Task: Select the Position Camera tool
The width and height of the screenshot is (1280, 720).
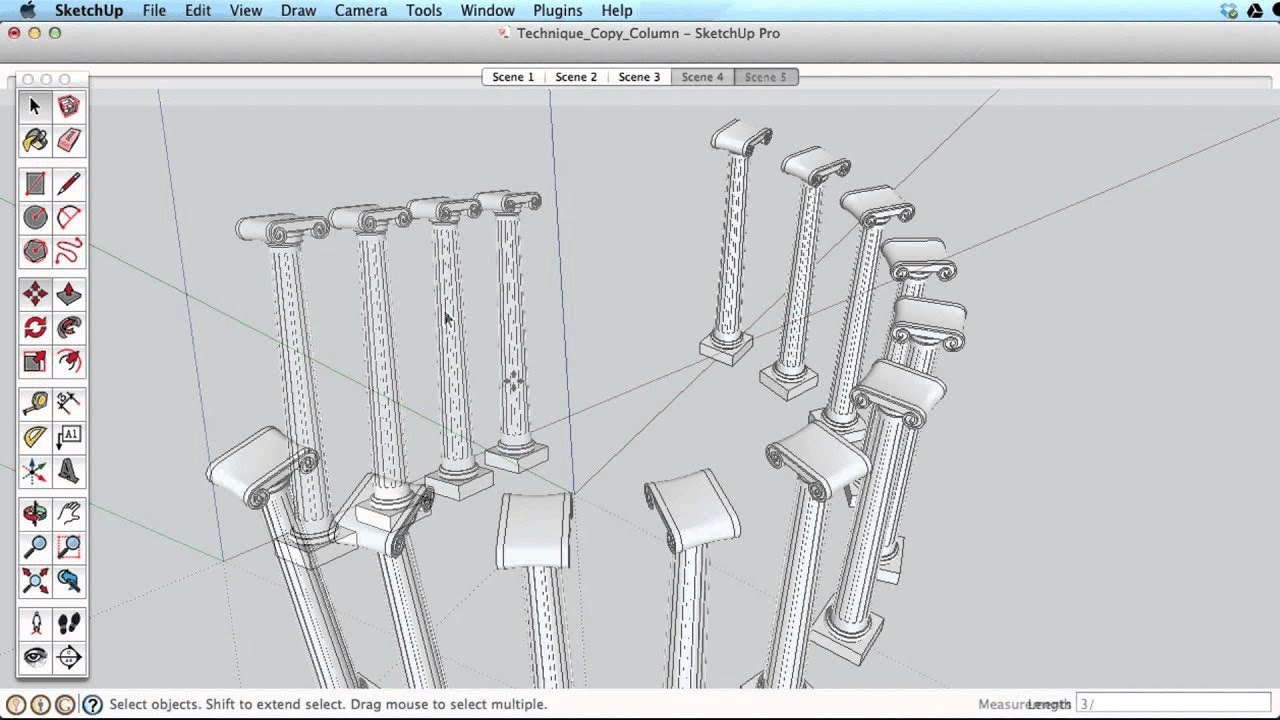Action: [x=35, y=624]
